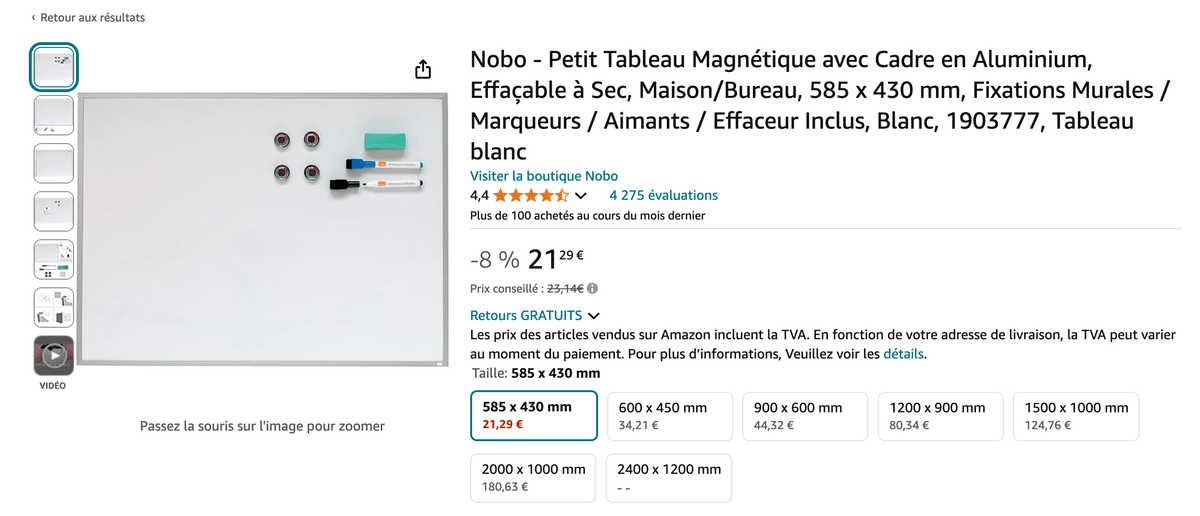Click the main whiteboard product image
This screenshot has height=516, width=1200.
tap(262, 229)
